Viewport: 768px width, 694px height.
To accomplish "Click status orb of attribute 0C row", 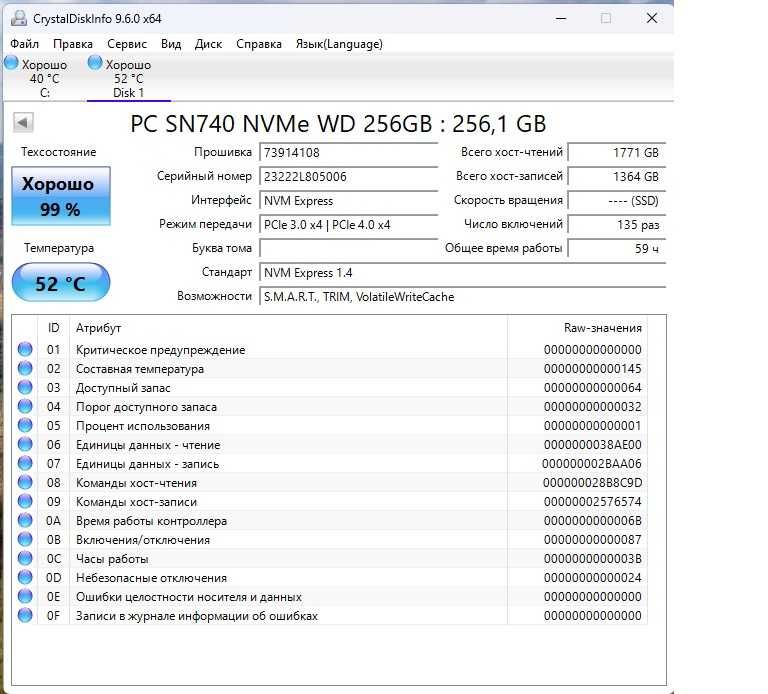I will coord(25,558).
